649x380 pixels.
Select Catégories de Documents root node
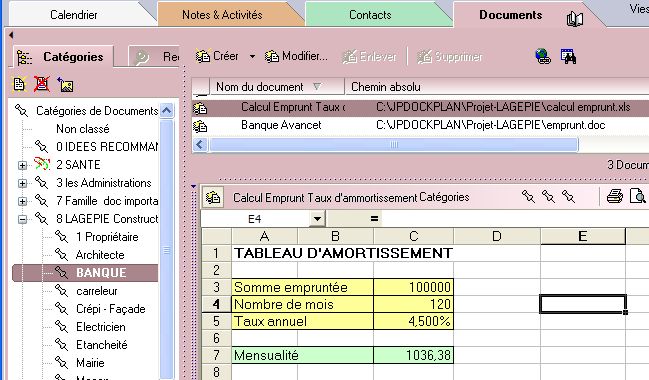click(x=97, y=111)
